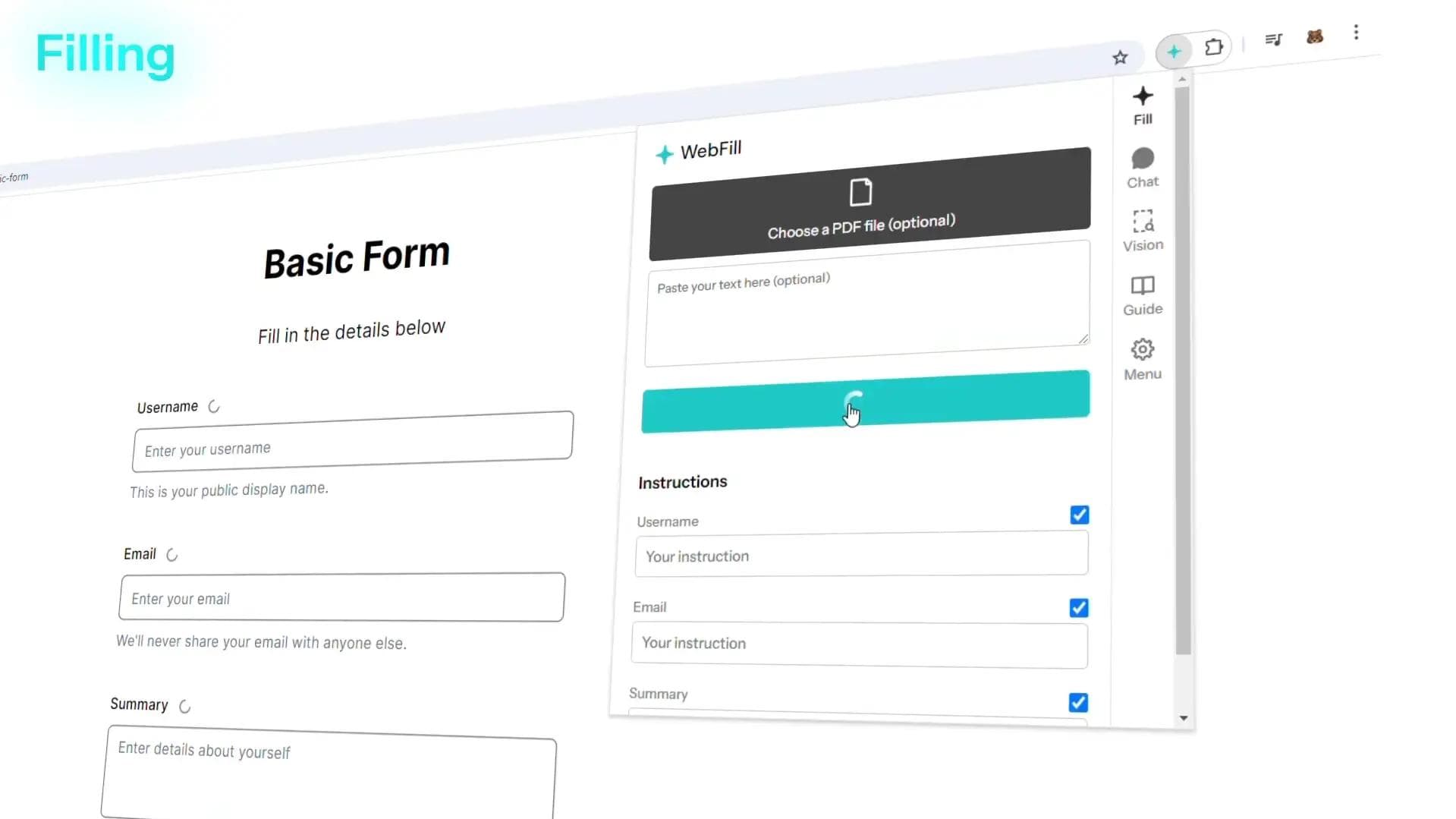Image resolution: width=1456 pixels, height=819 pixels.
Task: Toggle the Summary instruction checkbox
Action: point(1078,703)
